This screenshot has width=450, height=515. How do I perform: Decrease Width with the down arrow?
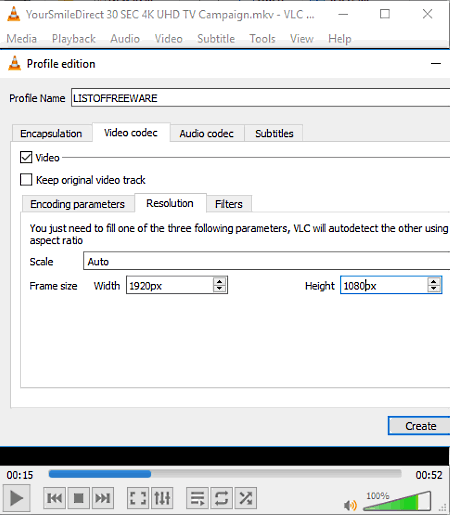(219, 289)
